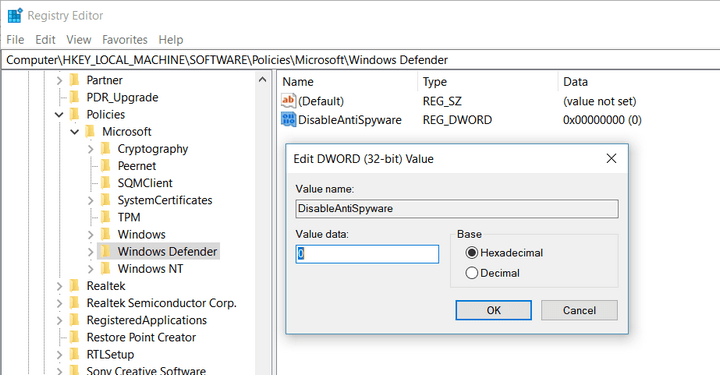Click the REG_DWORD type cell
Viewport: 720px width, 375px height.
457,120
